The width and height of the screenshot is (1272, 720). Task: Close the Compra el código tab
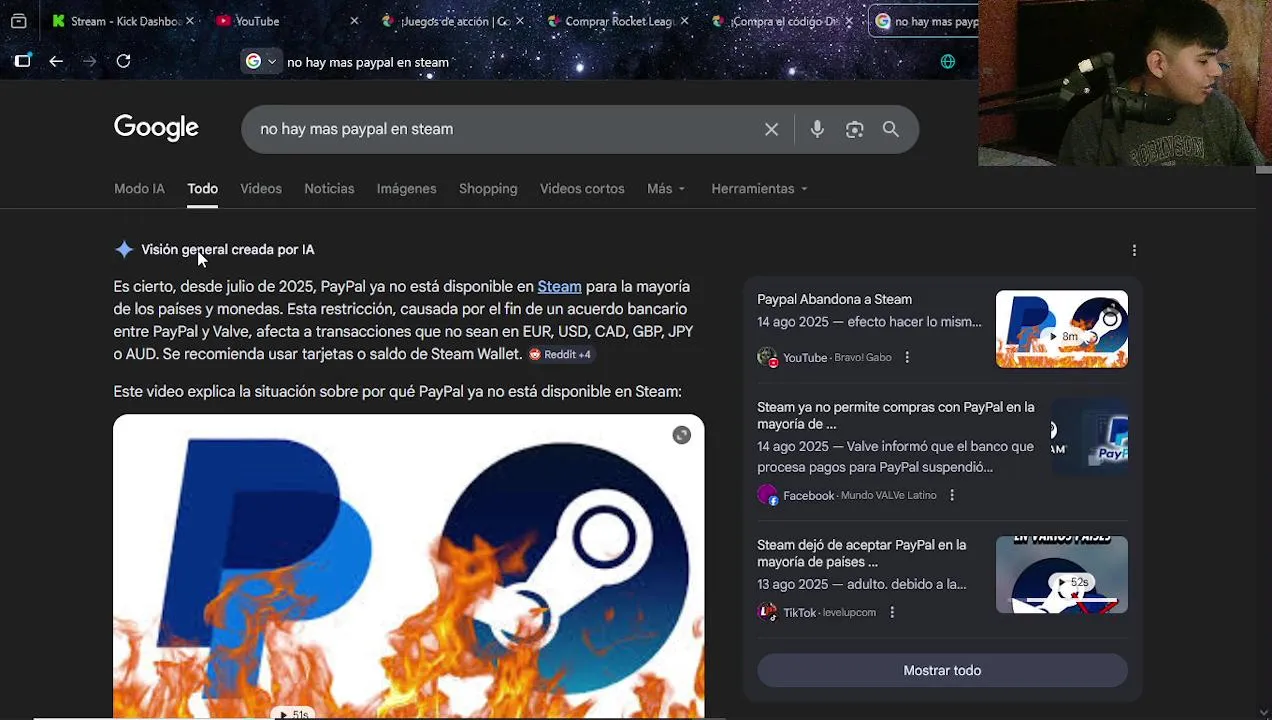(849, 21)
